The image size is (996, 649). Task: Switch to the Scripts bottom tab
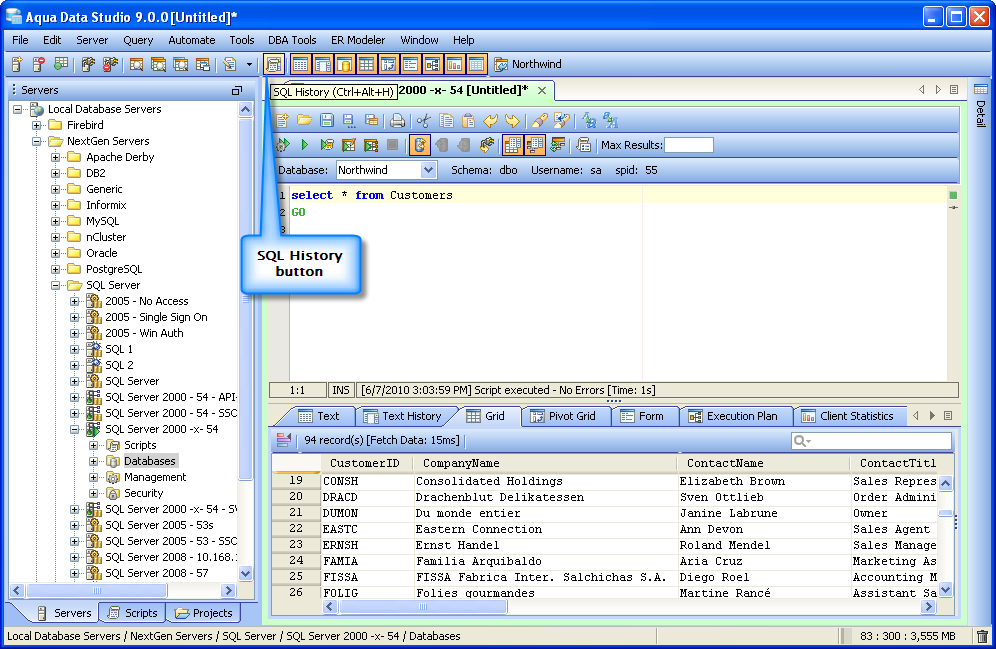pos(133,613)
